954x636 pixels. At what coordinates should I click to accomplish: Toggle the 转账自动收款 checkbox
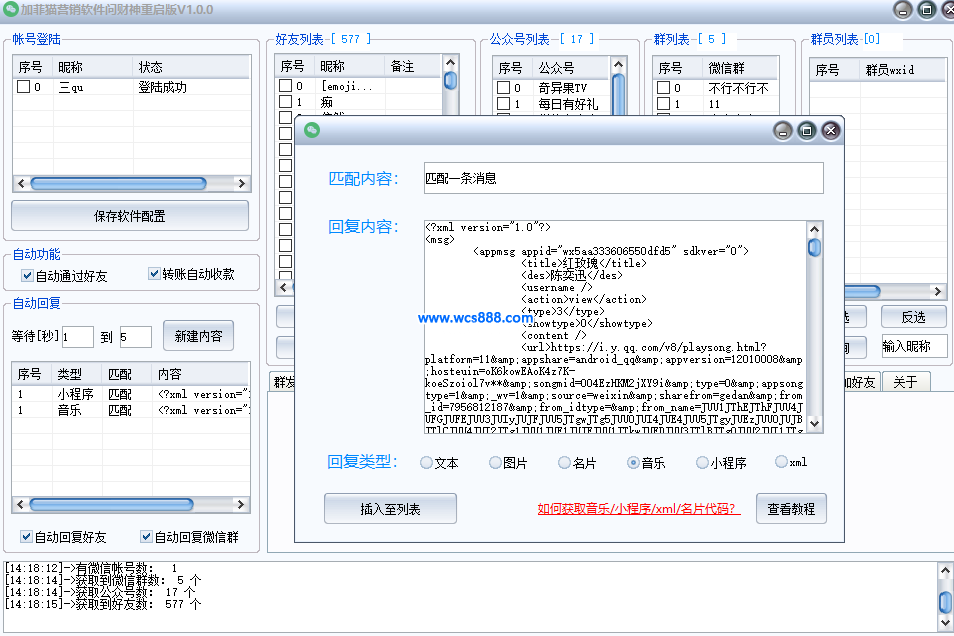pos(155,274)
